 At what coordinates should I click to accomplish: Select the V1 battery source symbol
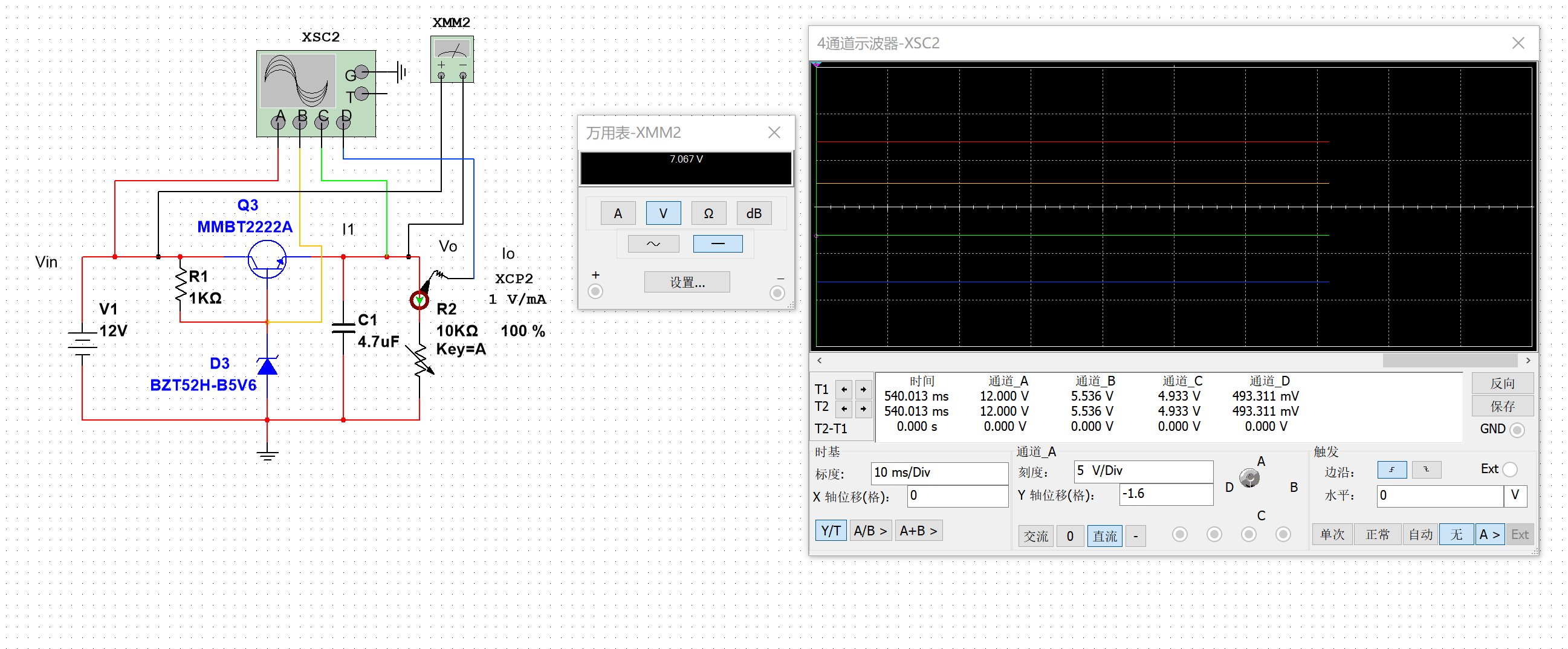click(x=82, y=343)
